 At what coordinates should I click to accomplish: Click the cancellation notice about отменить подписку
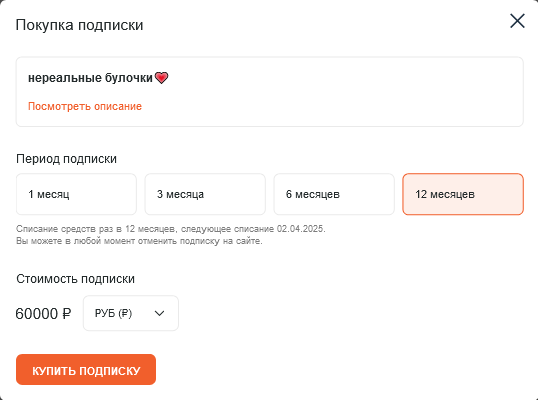[x=139, y=241]
